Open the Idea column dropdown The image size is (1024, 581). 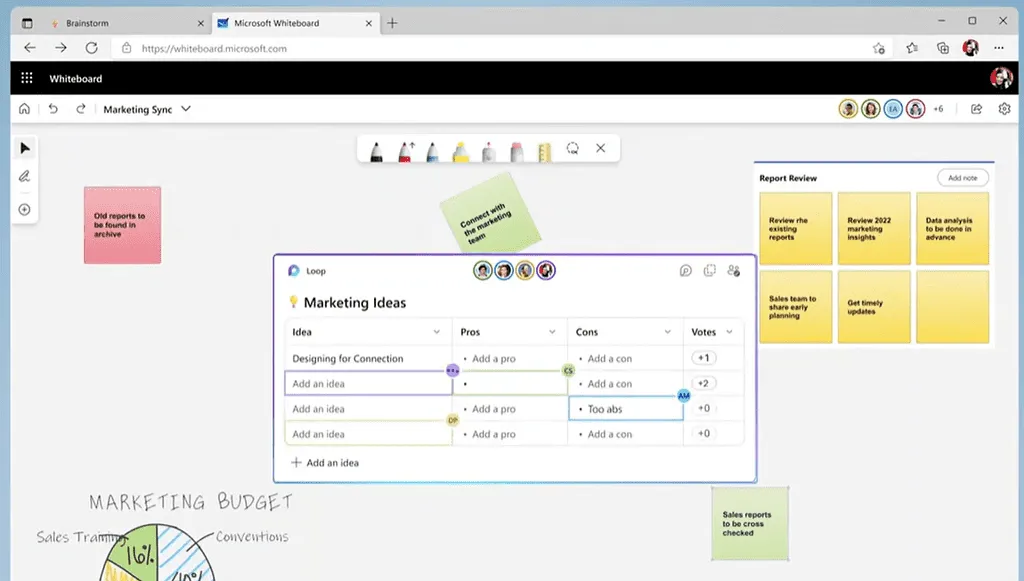437,331
